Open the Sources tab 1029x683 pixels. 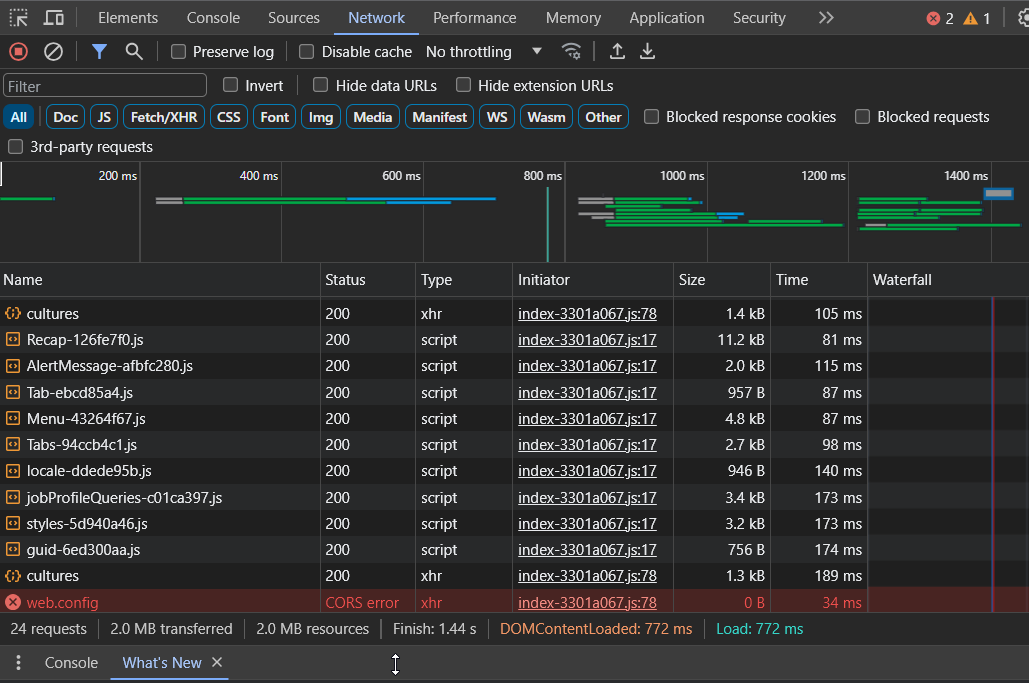tap(293, 18)
